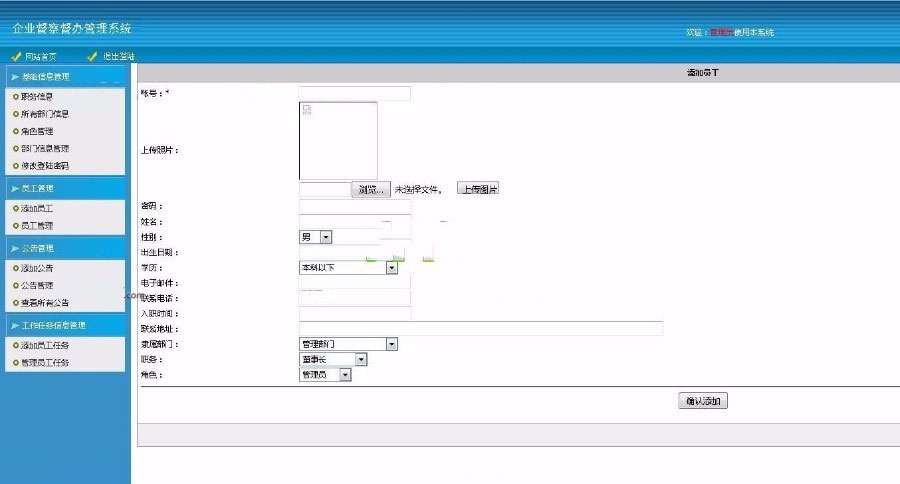Click the 上传图片 upload button

pyautogui.click(x=478, y=188)
